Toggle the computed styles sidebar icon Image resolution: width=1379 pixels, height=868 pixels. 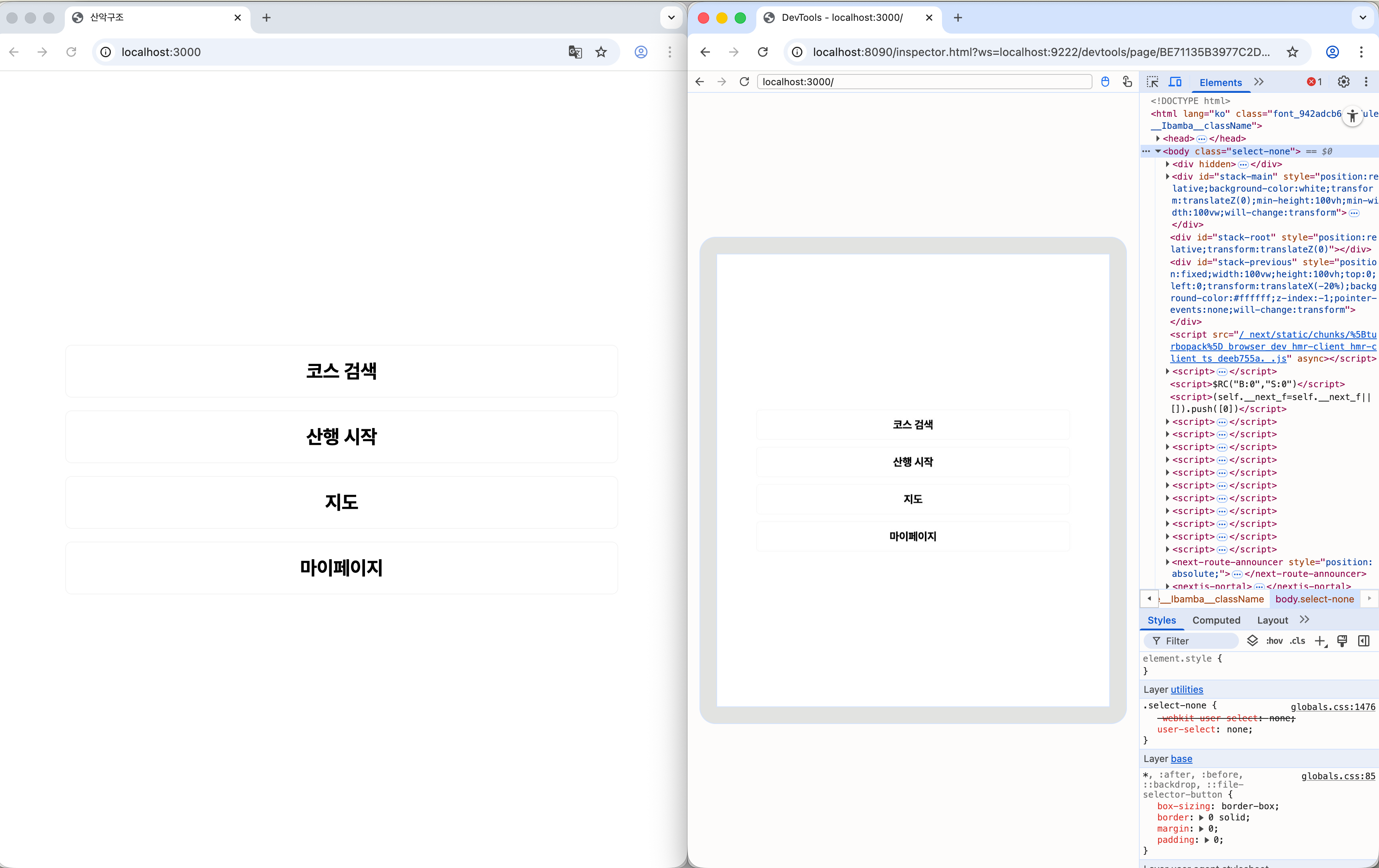(x=1364, y=641)
